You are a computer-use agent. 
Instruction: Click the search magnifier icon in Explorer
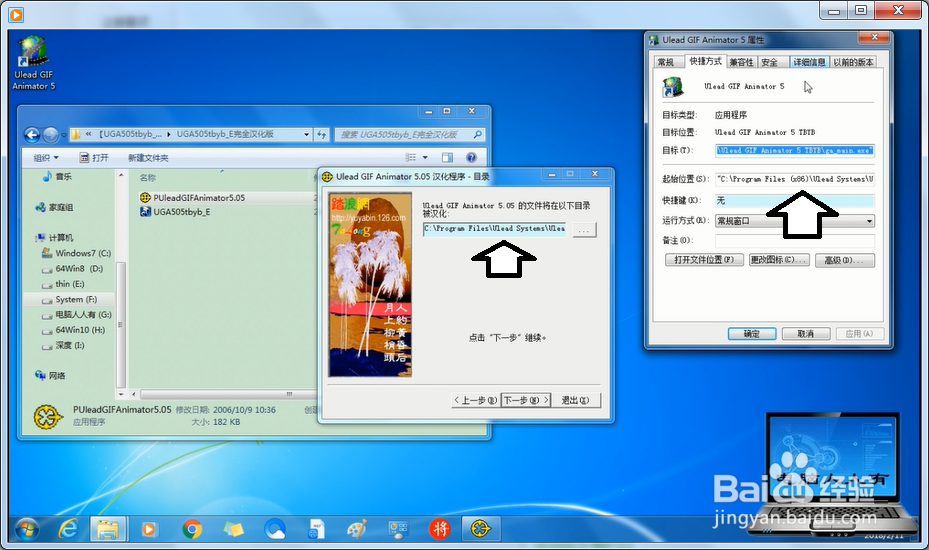click(477, 135)
